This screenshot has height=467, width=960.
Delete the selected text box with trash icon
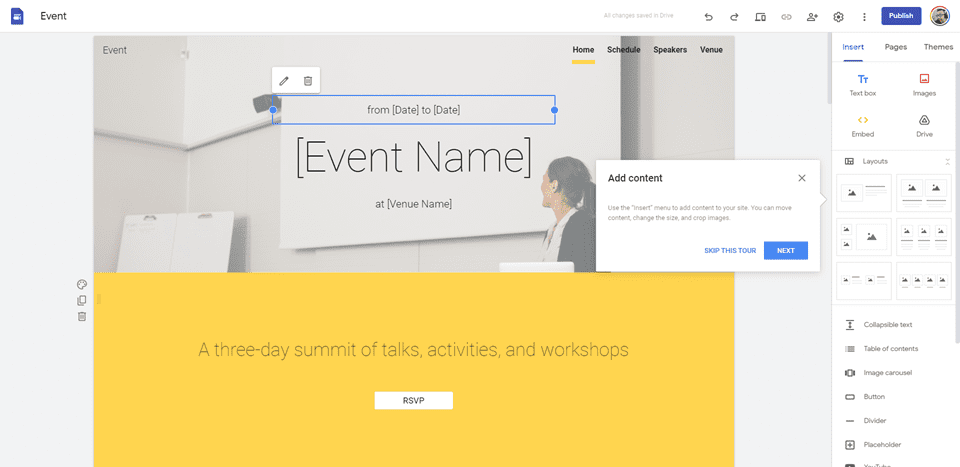click(308, 81)
